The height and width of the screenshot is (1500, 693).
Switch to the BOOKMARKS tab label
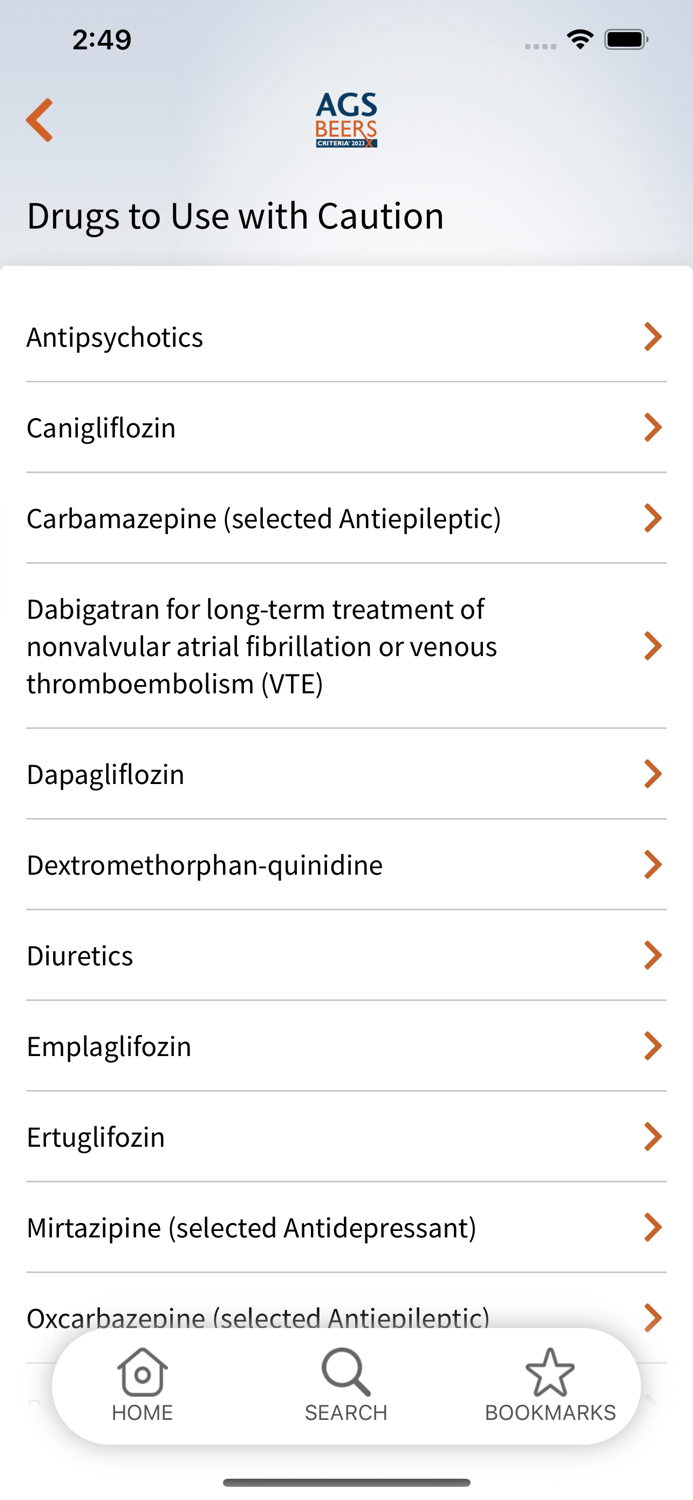coord(550,1413)
